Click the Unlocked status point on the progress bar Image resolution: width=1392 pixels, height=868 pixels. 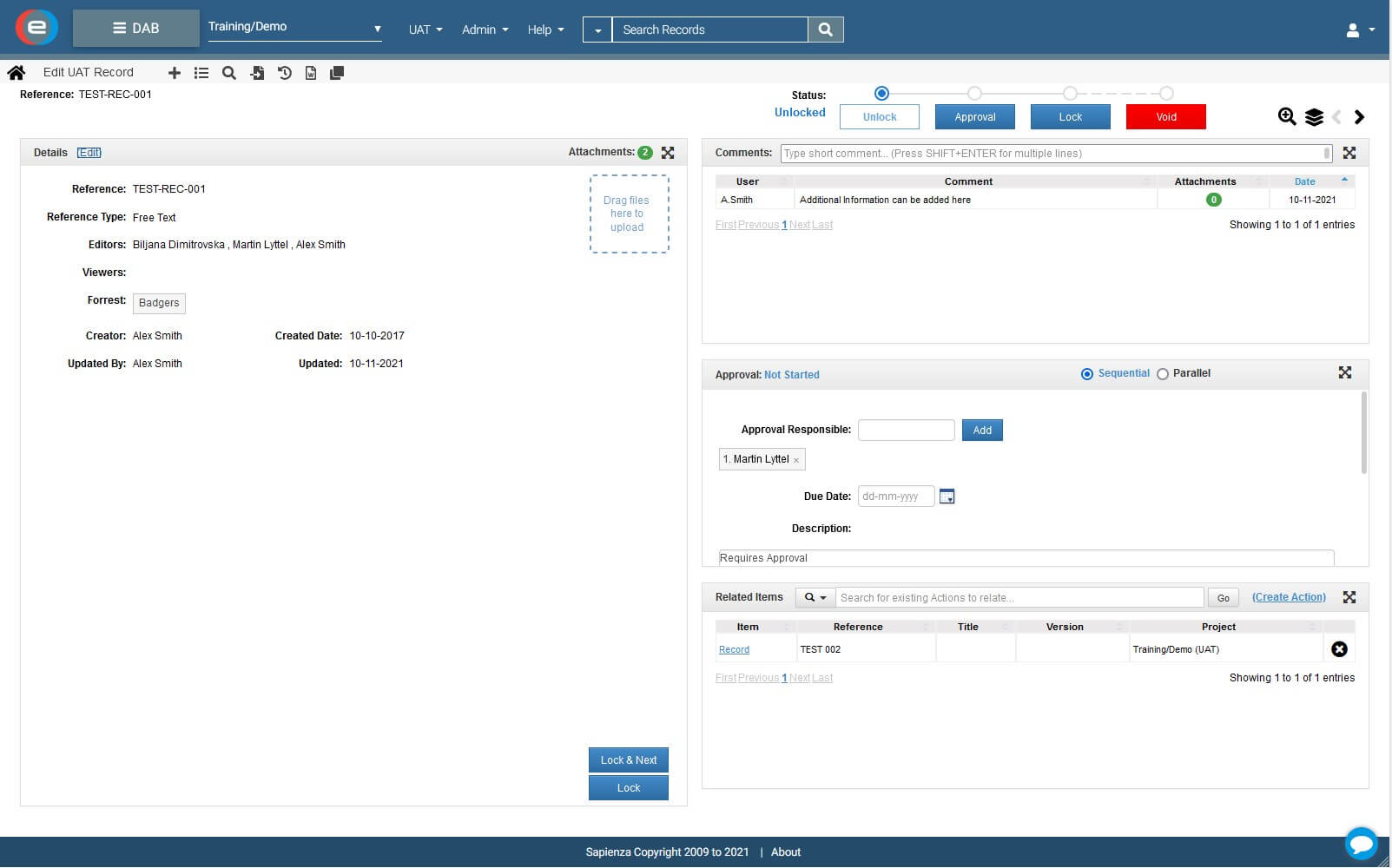[881, 93]
